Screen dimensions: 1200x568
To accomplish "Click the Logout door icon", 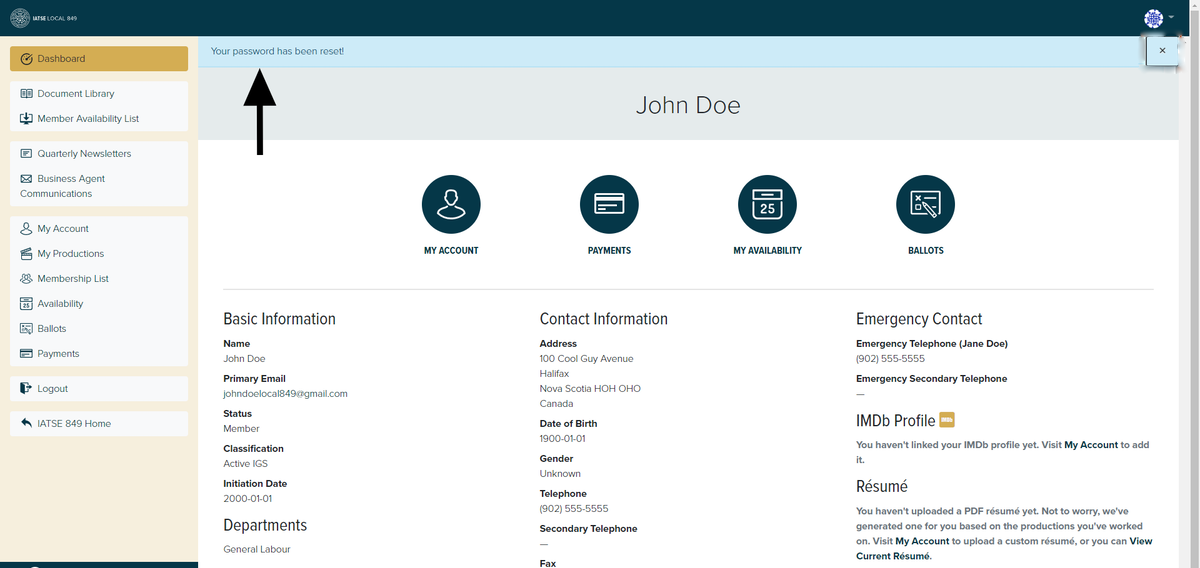I will [x=27, y=389].
